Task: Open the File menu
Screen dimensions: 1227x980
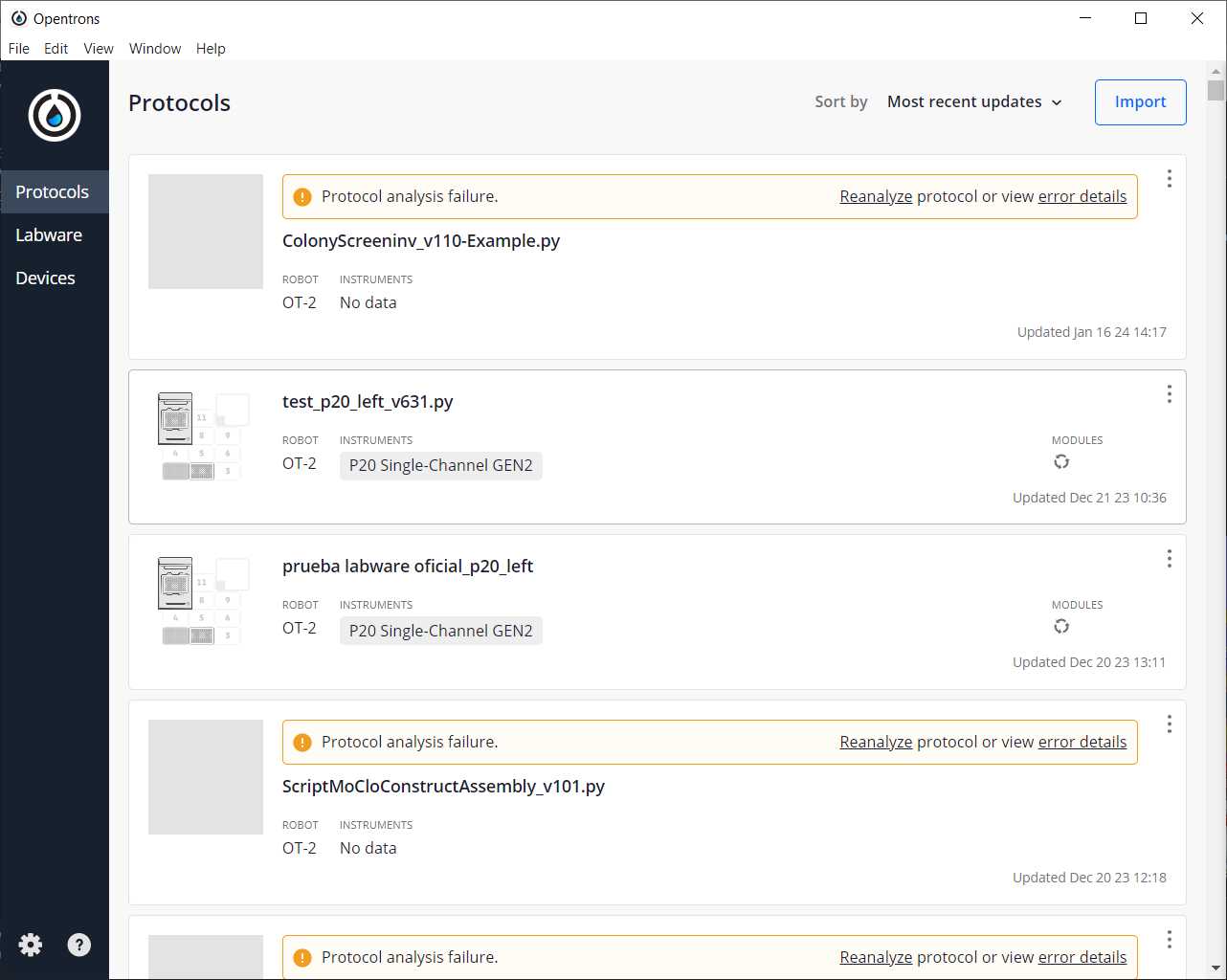Action: click(x=19, y=49)
